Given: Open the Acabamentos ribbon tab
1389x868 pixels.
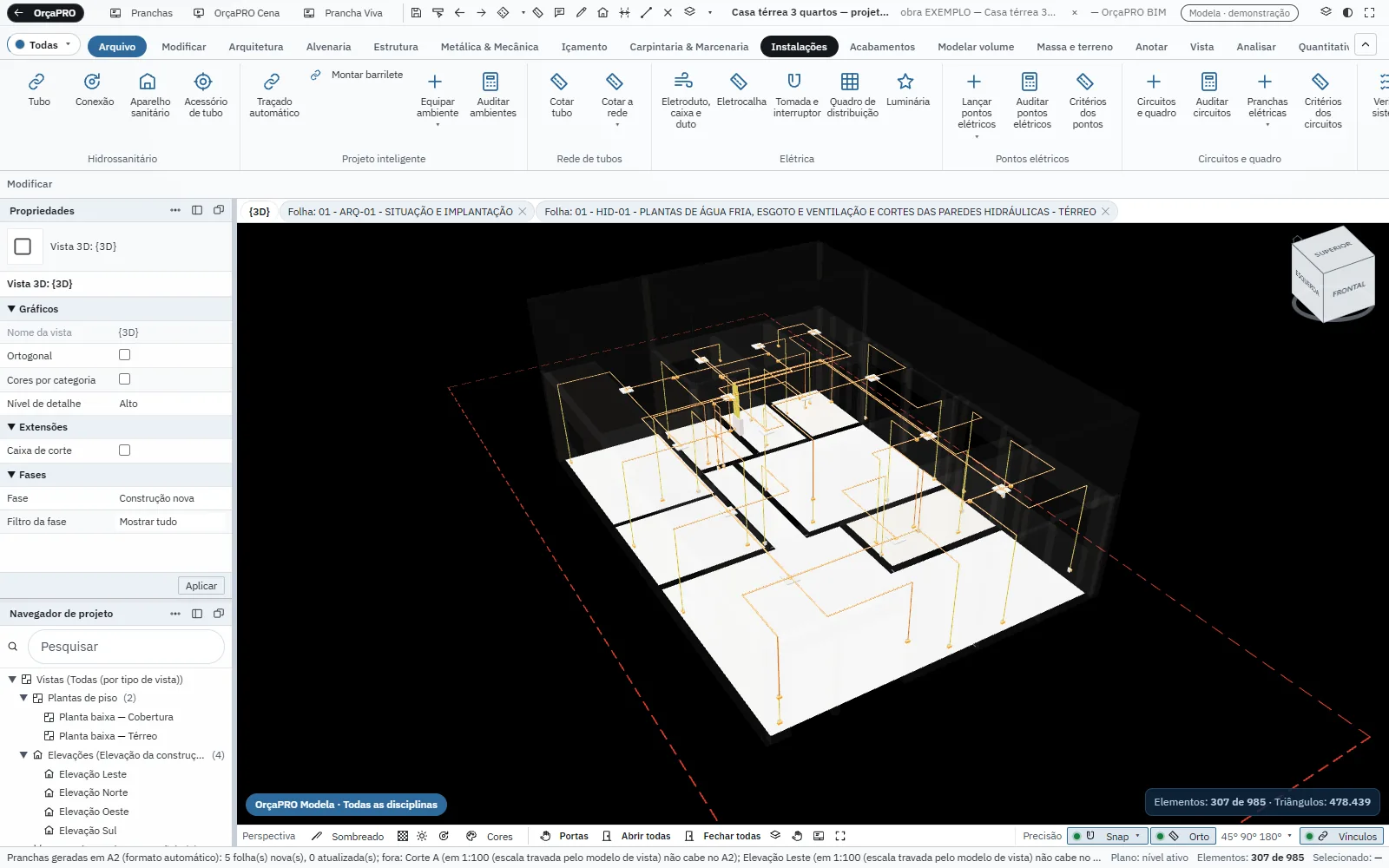Looking at the screenshot, I should (882, 47).
